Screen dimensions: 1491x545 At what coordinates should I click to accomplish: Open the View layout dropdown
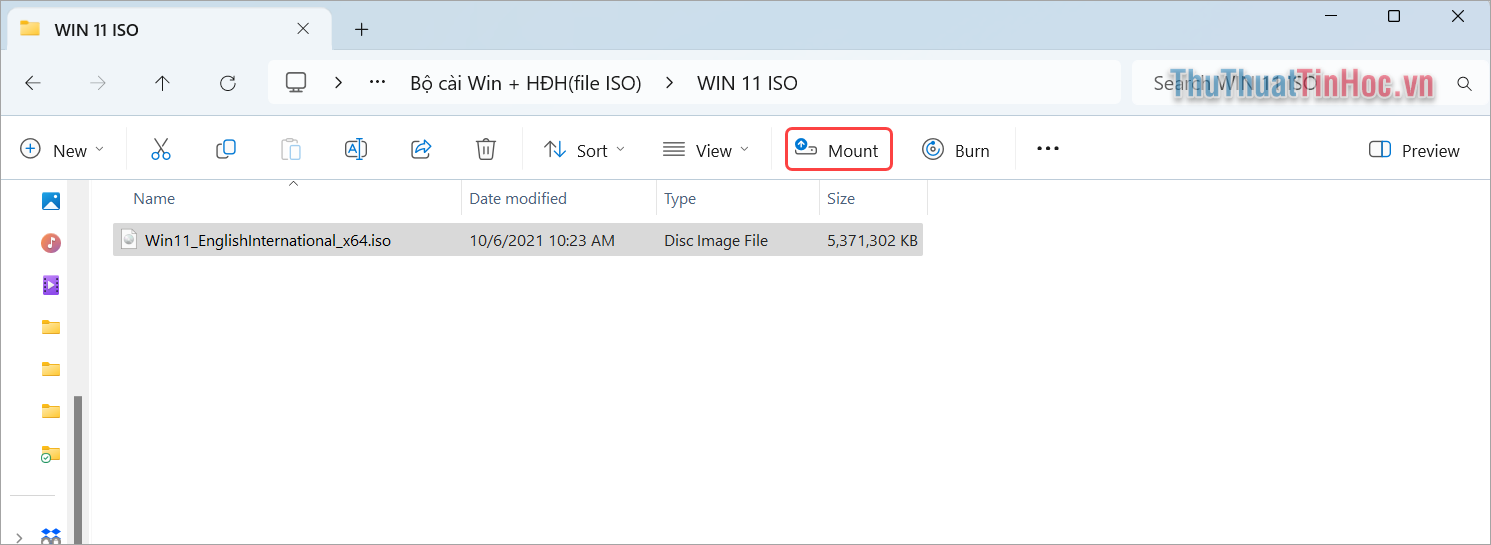coord(706,150)
